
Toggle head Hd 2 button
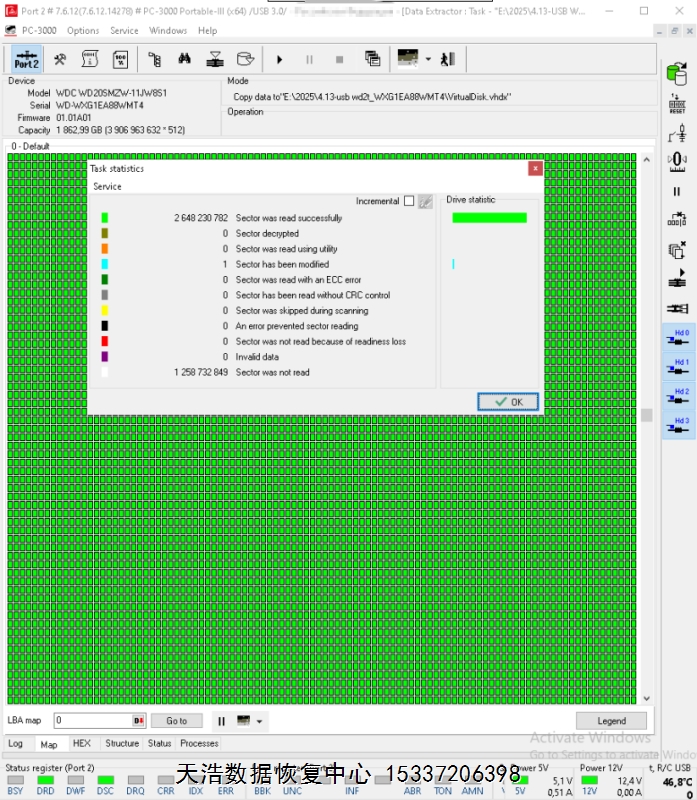[677, 397]
